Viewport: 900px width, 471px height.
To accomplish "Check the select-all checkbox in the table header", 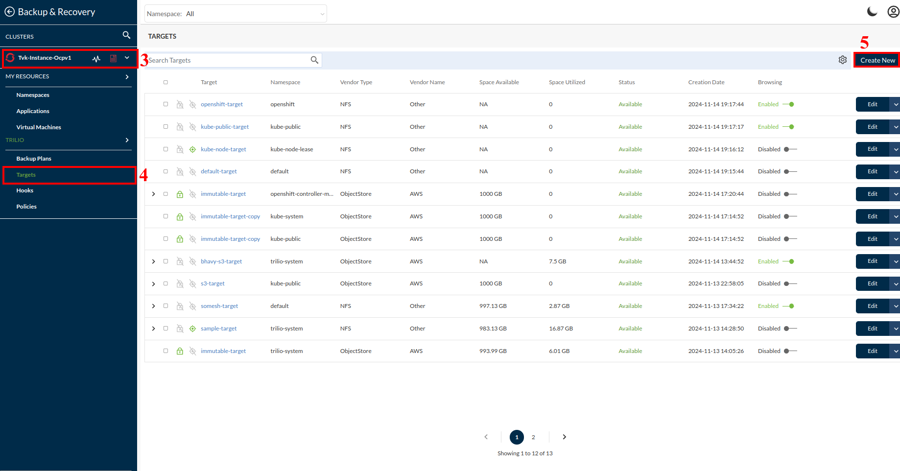I will 166,82.
